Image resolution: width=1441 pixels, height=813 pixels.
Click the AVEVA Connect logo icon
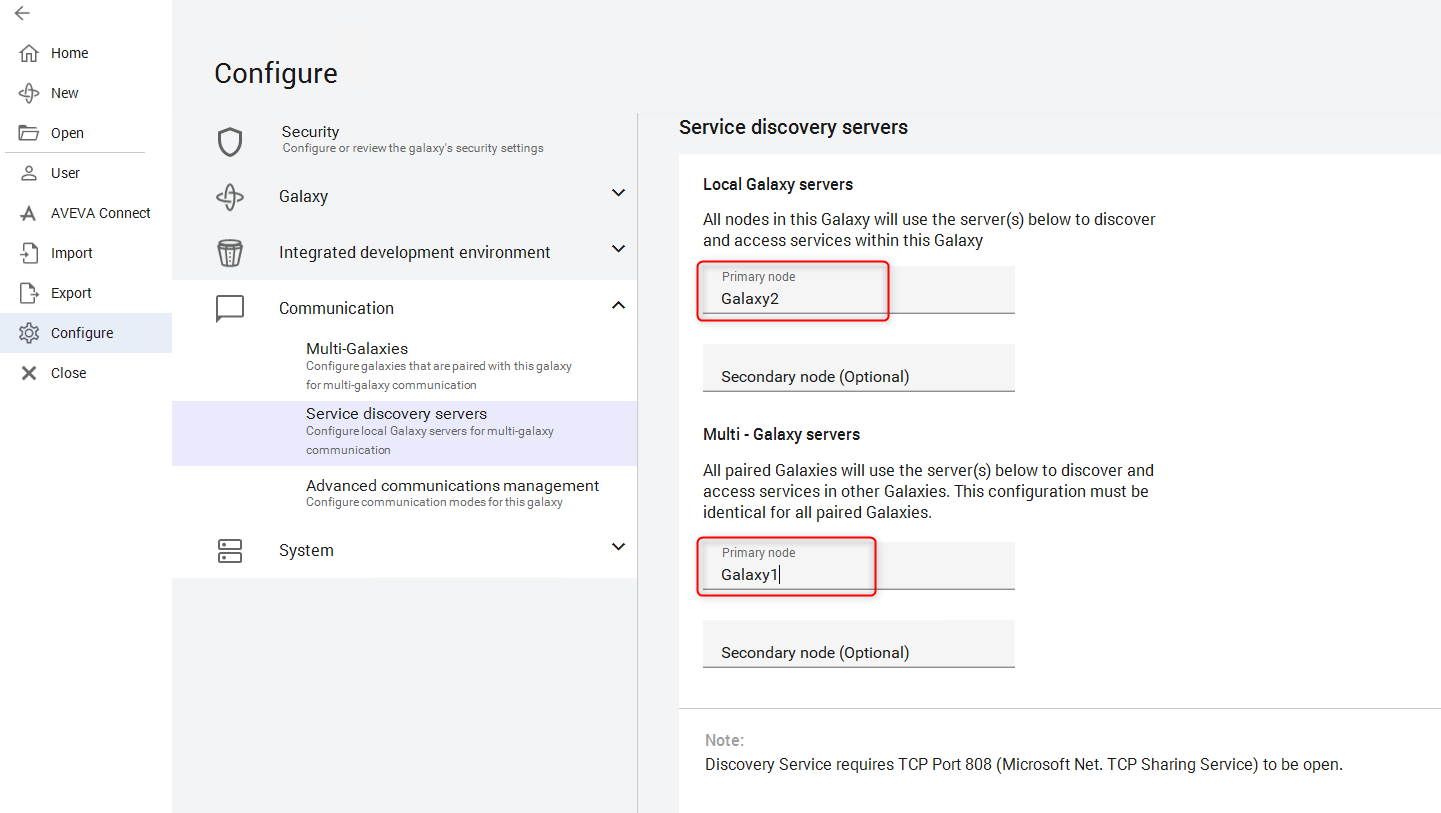(29, 213)
